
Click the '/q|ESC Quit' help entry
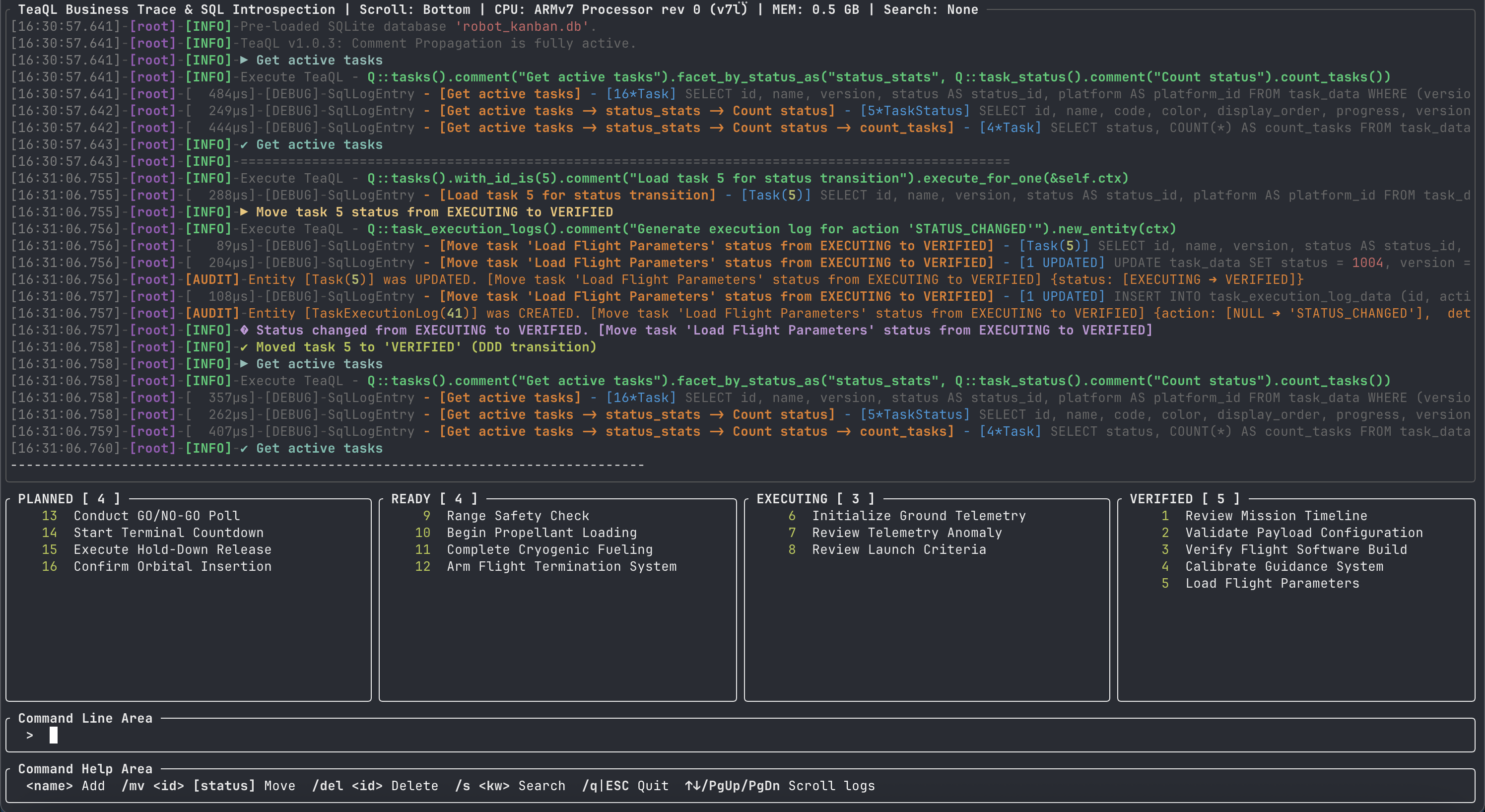tap(625, 786)
